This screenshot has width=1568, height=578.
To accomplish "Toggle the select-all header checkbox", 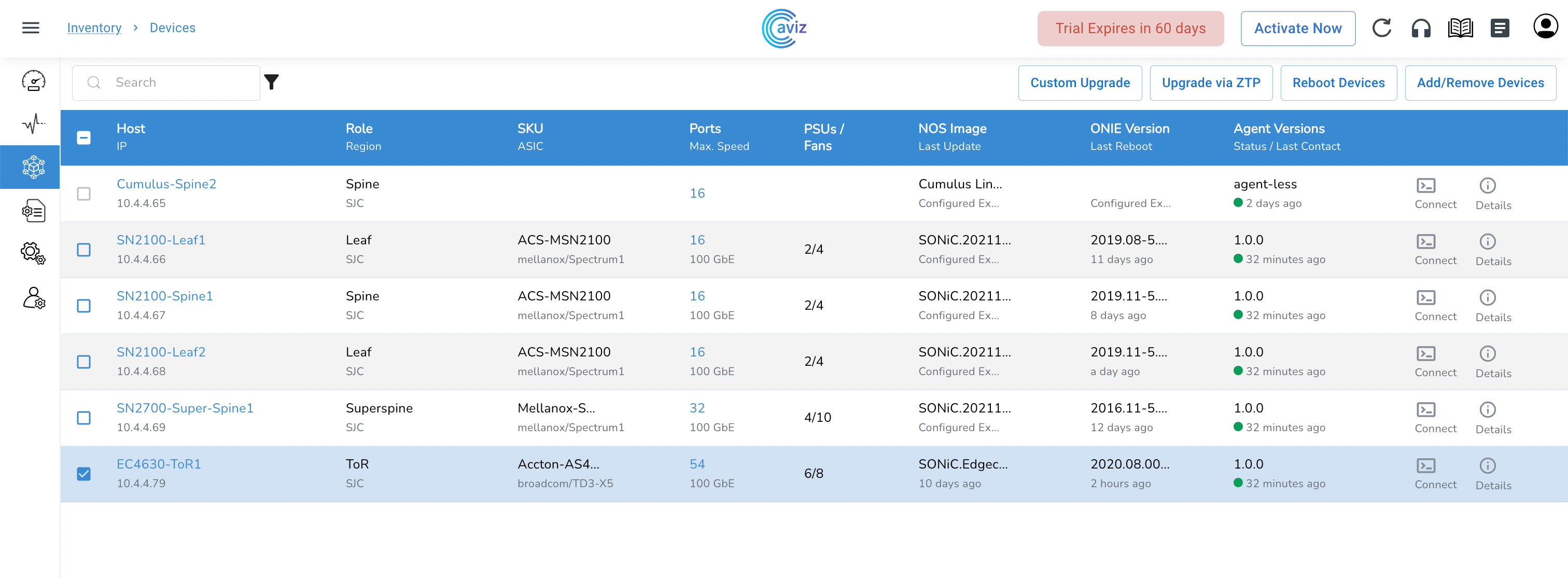I will (x=84, y=137).
